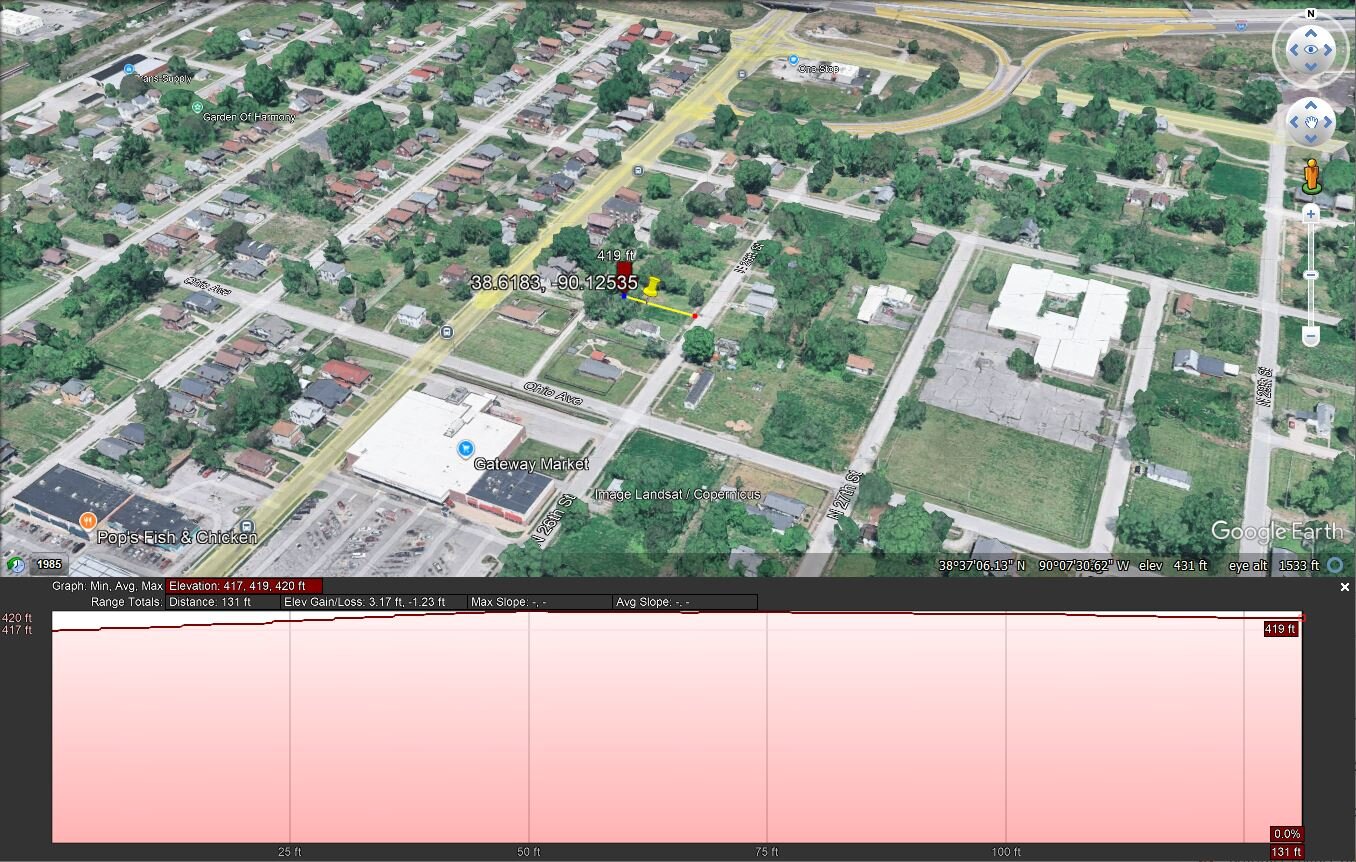Click the Garden Of Harmony place marker
This screenshot has height=862, width=1356.
(197, 106)
